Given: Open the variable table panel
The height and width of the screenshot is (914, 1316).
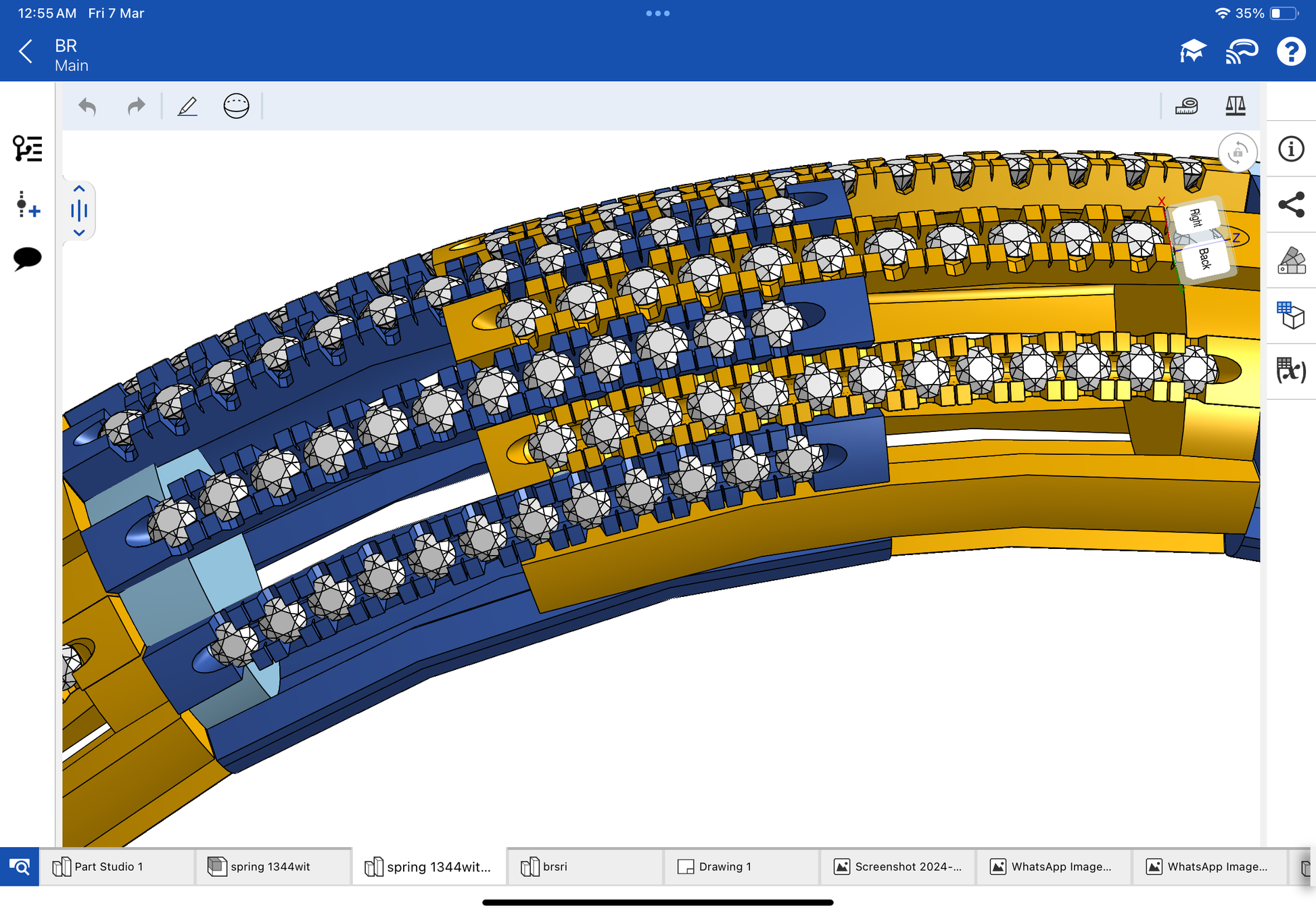Looking at the screenshot, I should coord(1290,370).
